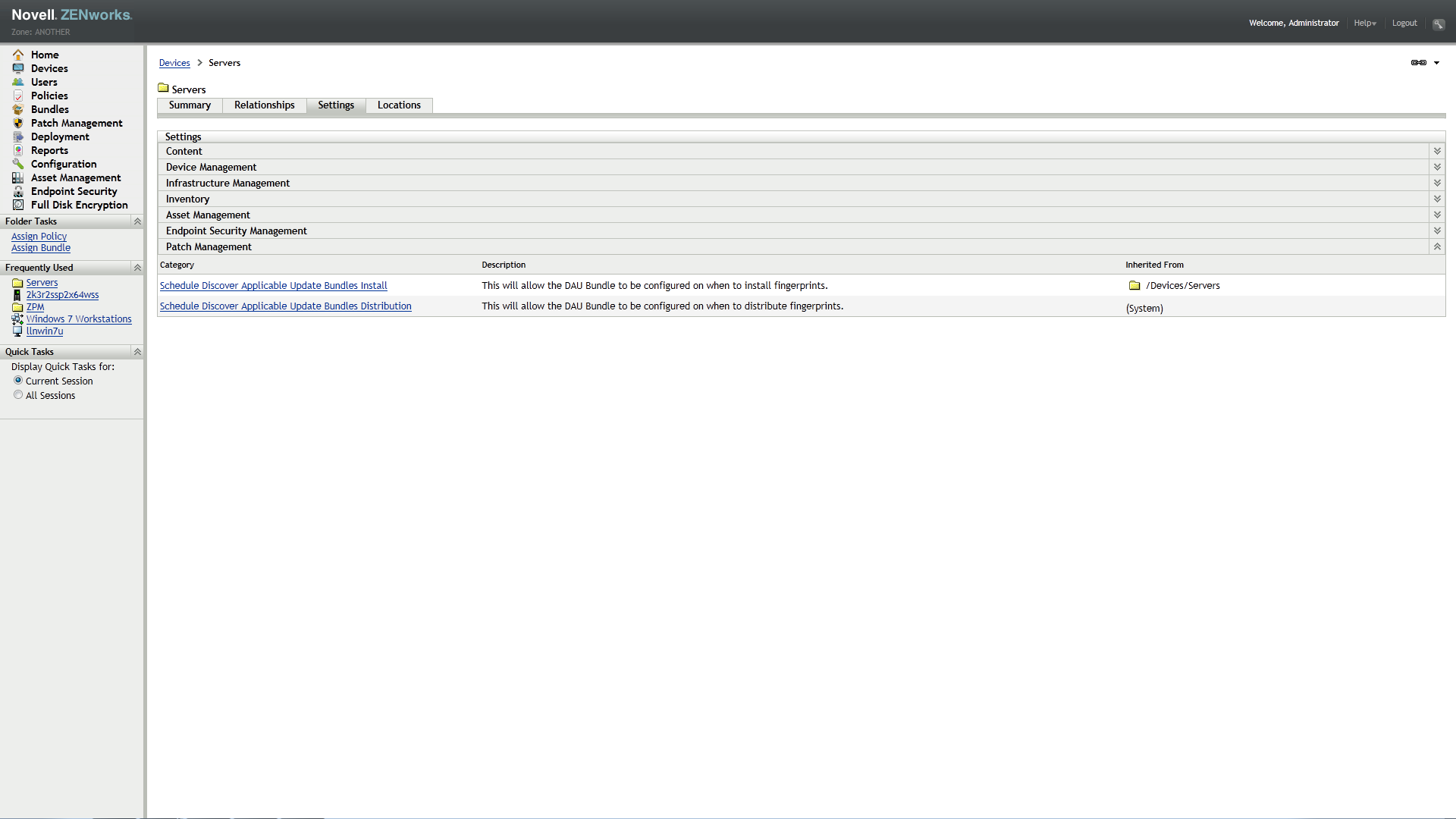Click the Configuration wrench icon
This screenshot has height=819, width=1456.
(18, 164)
